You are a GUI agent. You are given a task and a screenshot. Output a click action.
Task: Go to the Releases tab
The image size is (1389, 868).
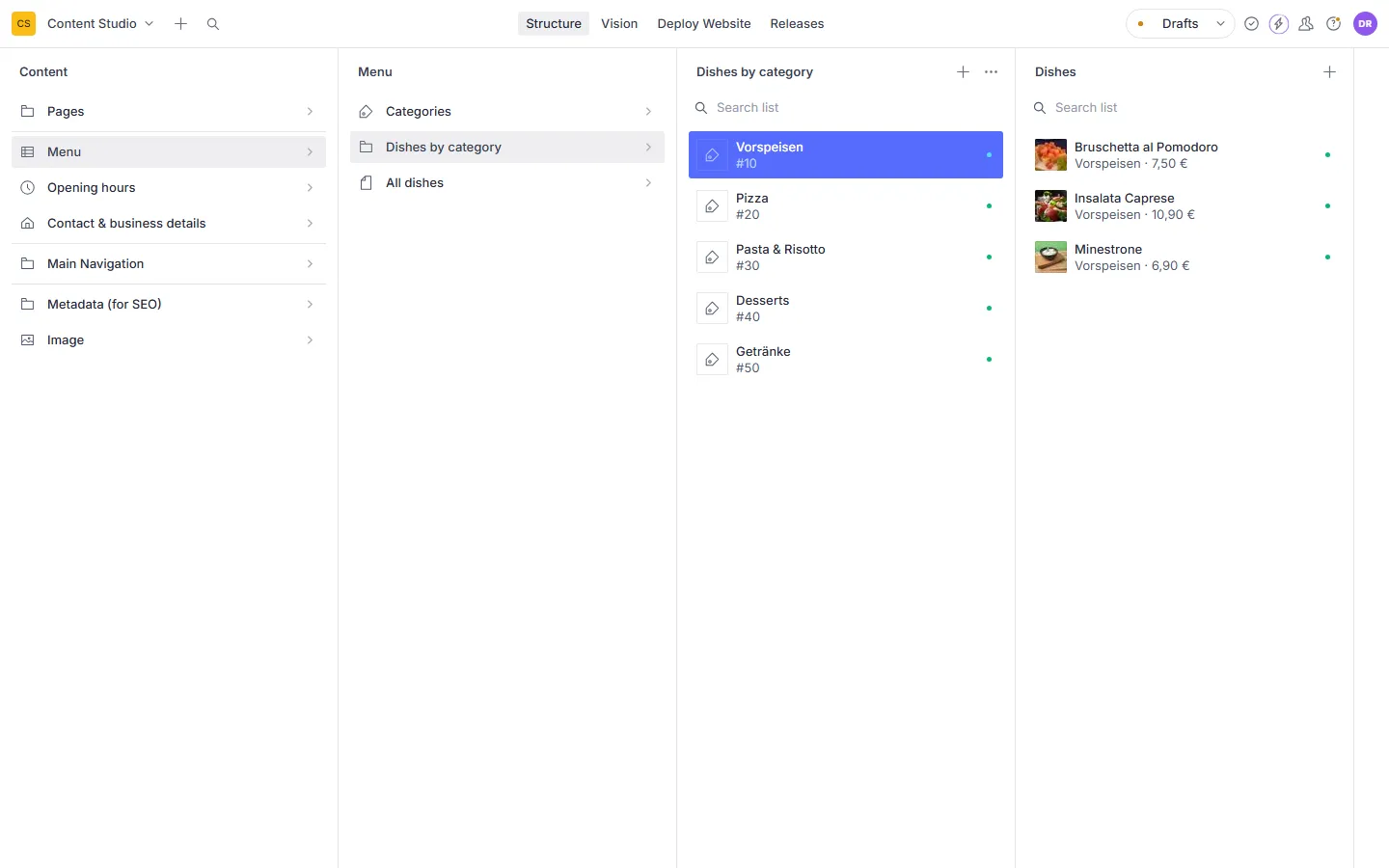point(797,23)
